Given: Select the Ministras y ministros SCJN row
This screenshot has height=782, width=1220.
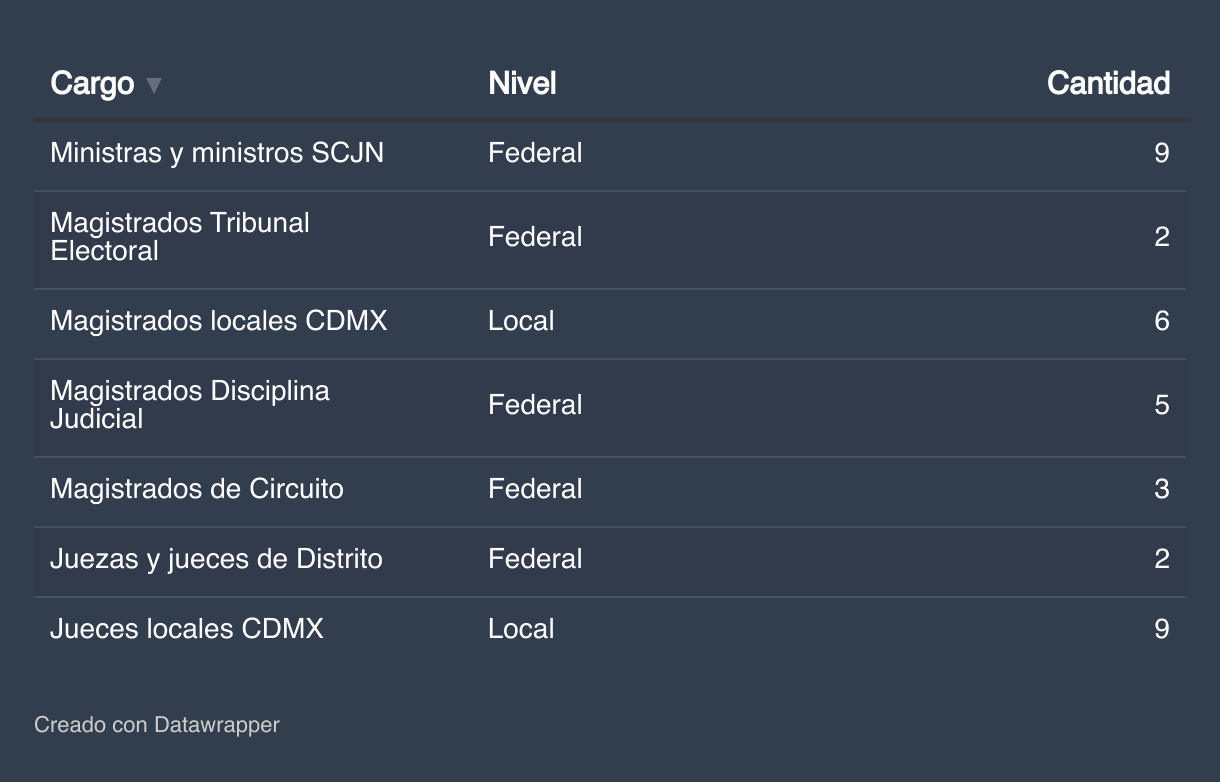Looking at the screenshot, I should coord(217,153).
